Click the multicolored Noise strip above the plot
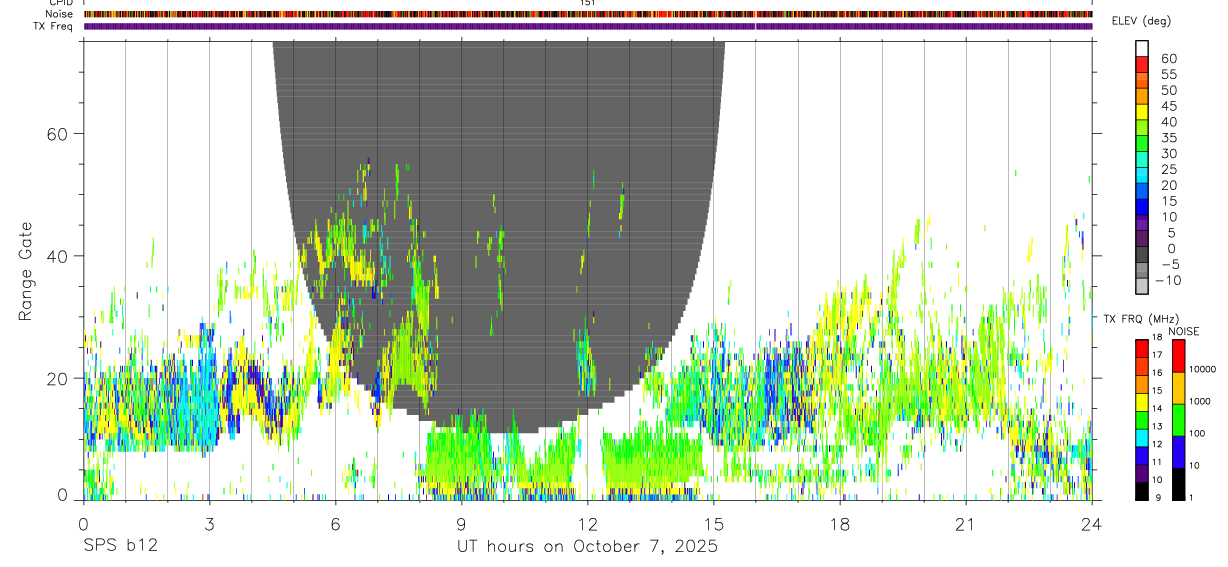Image resolution: width=1228 pixels, height=567 pixels. click(x=588, y=14)
